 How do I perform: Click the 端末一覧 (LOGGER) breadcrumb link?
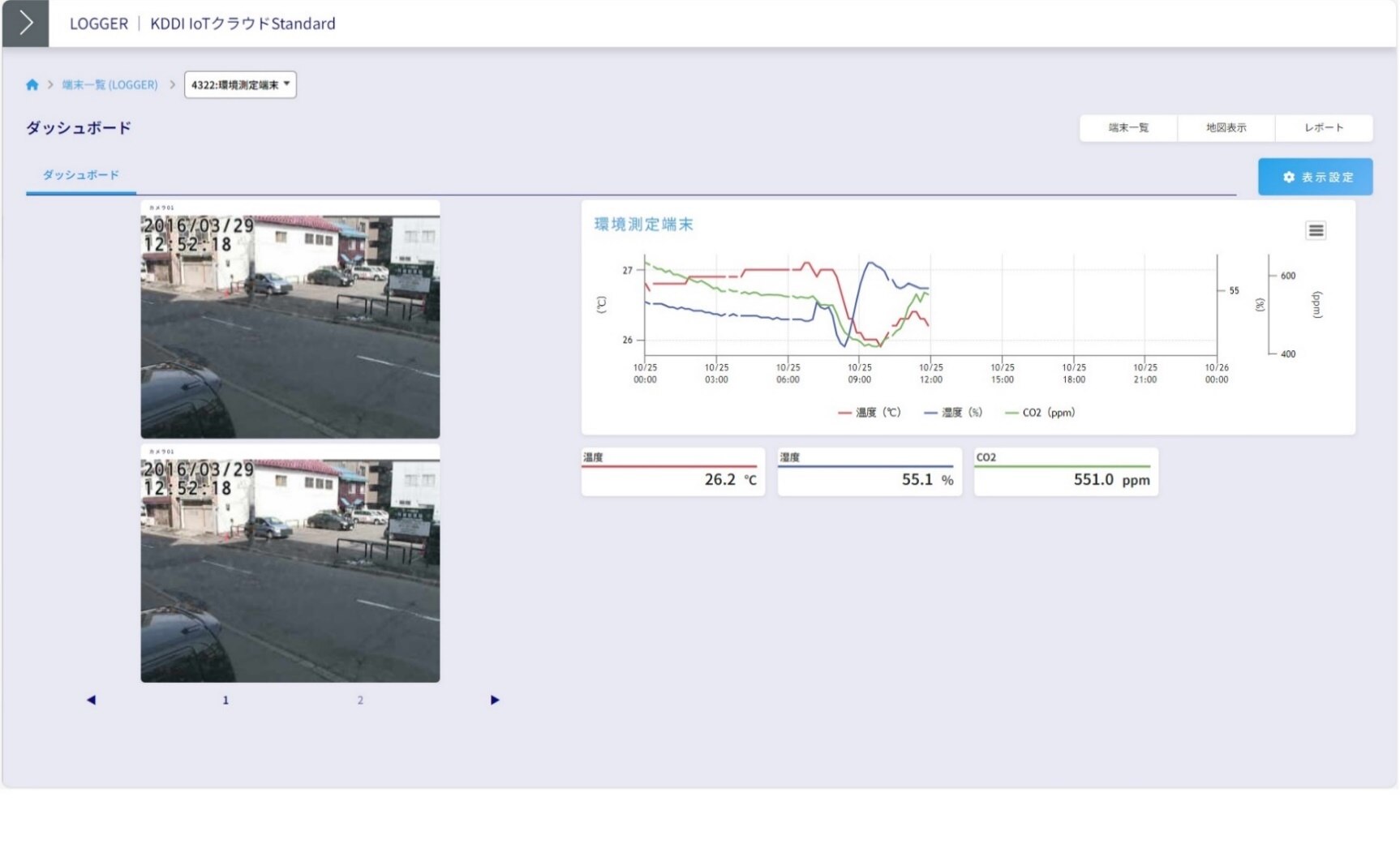coord(110,85)
